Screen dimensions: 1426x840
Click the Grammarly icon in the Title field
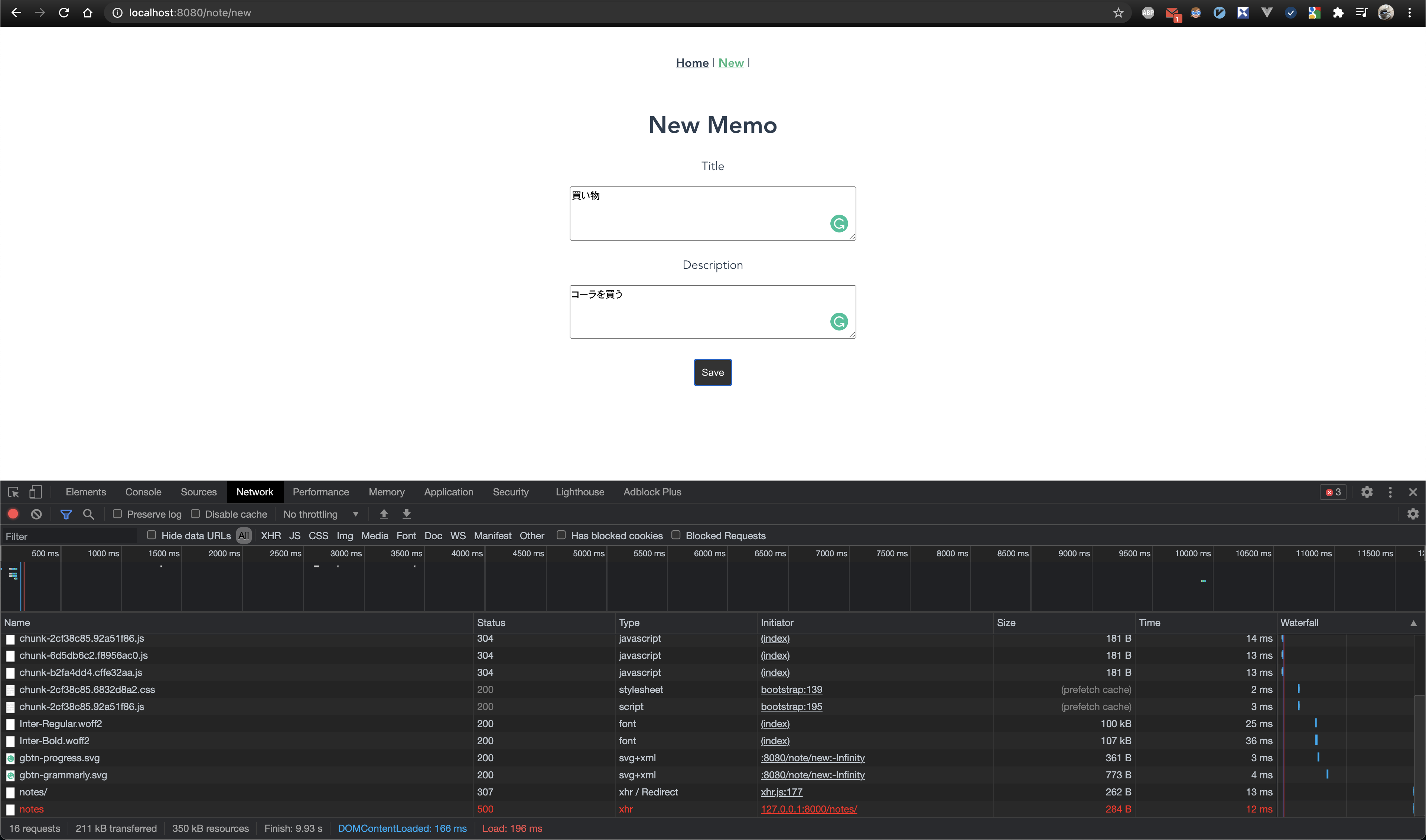[x=839, y=223]
